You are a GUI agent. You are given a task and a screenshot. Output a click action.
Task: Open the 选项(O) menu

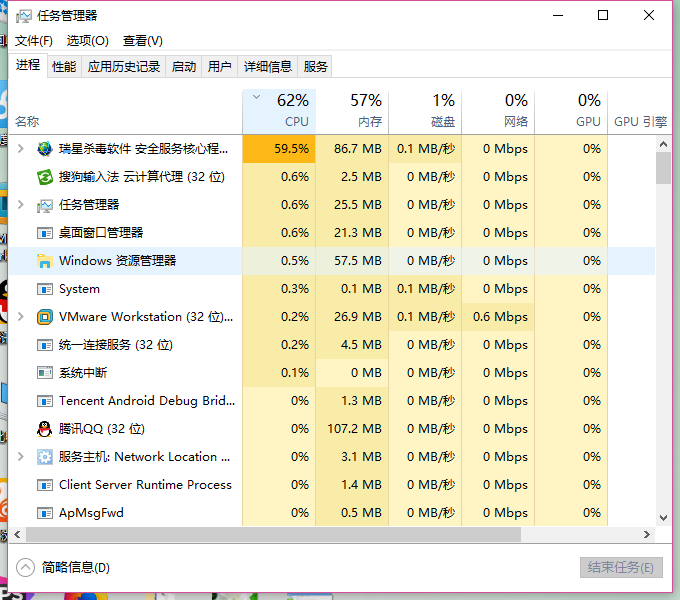coord(88,41)
